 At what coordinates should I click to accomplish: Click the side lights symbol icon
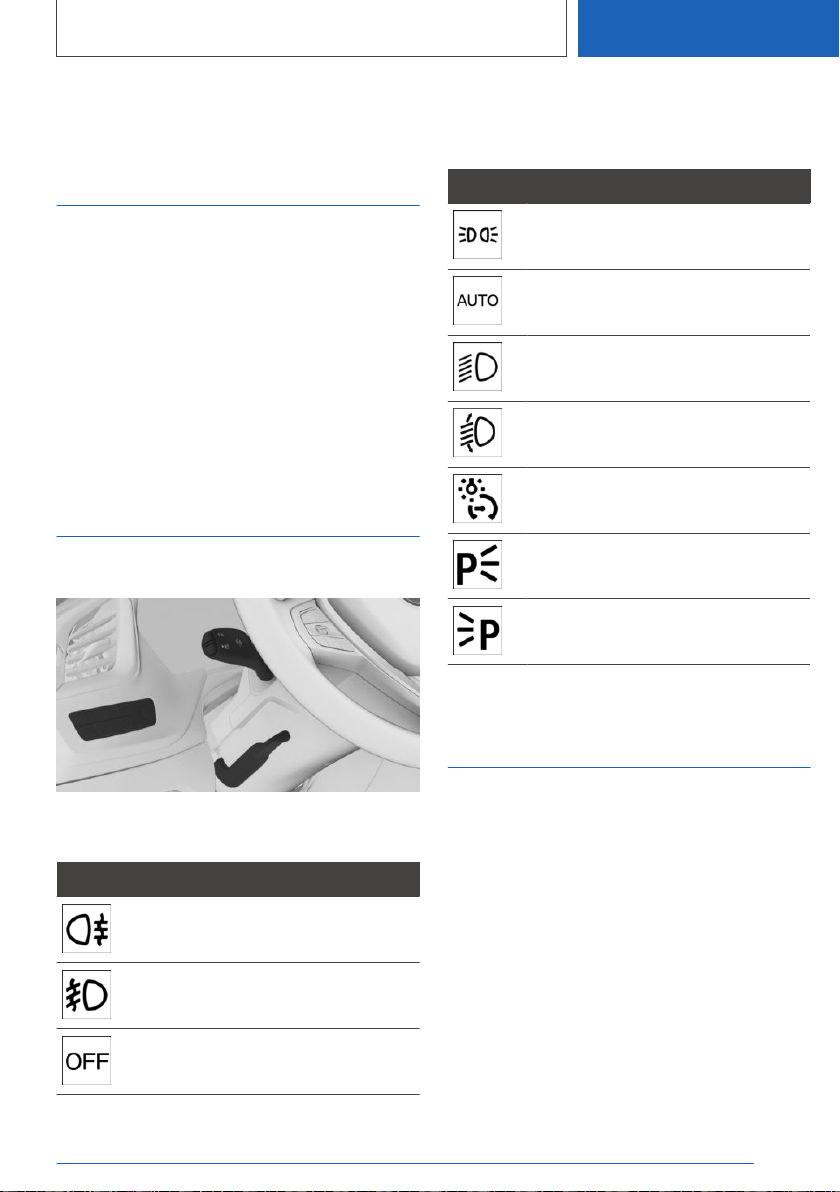pyautogui.click(x=477, y=235)
